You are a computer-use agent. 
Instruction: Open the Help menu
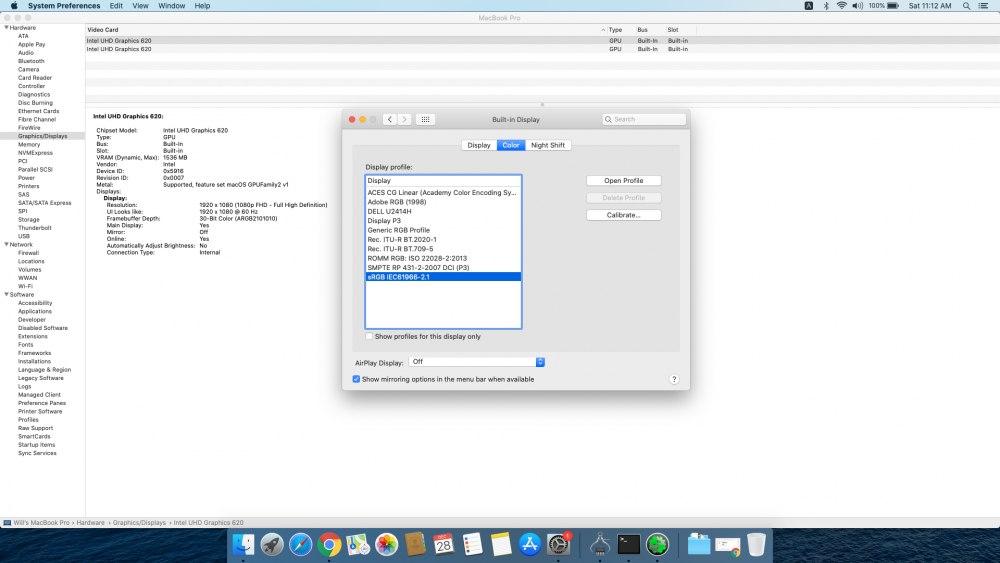pyautogui.click(x=202, y=6)
